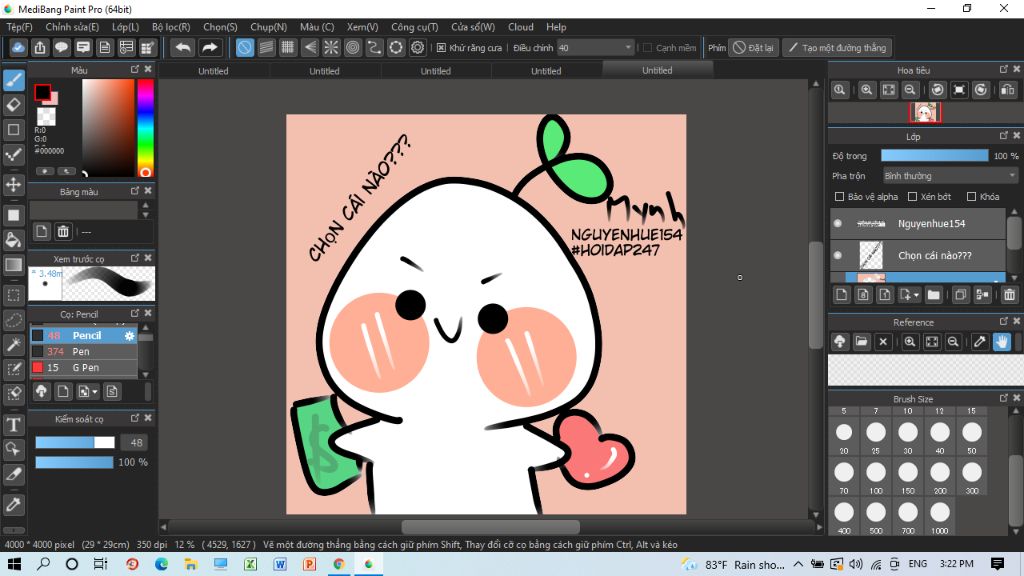Image resolution: width=1024 pixels, height=576 pixels.
Task: Open the Chỉnh sửa(E) menu
Action: pos(72,27)
